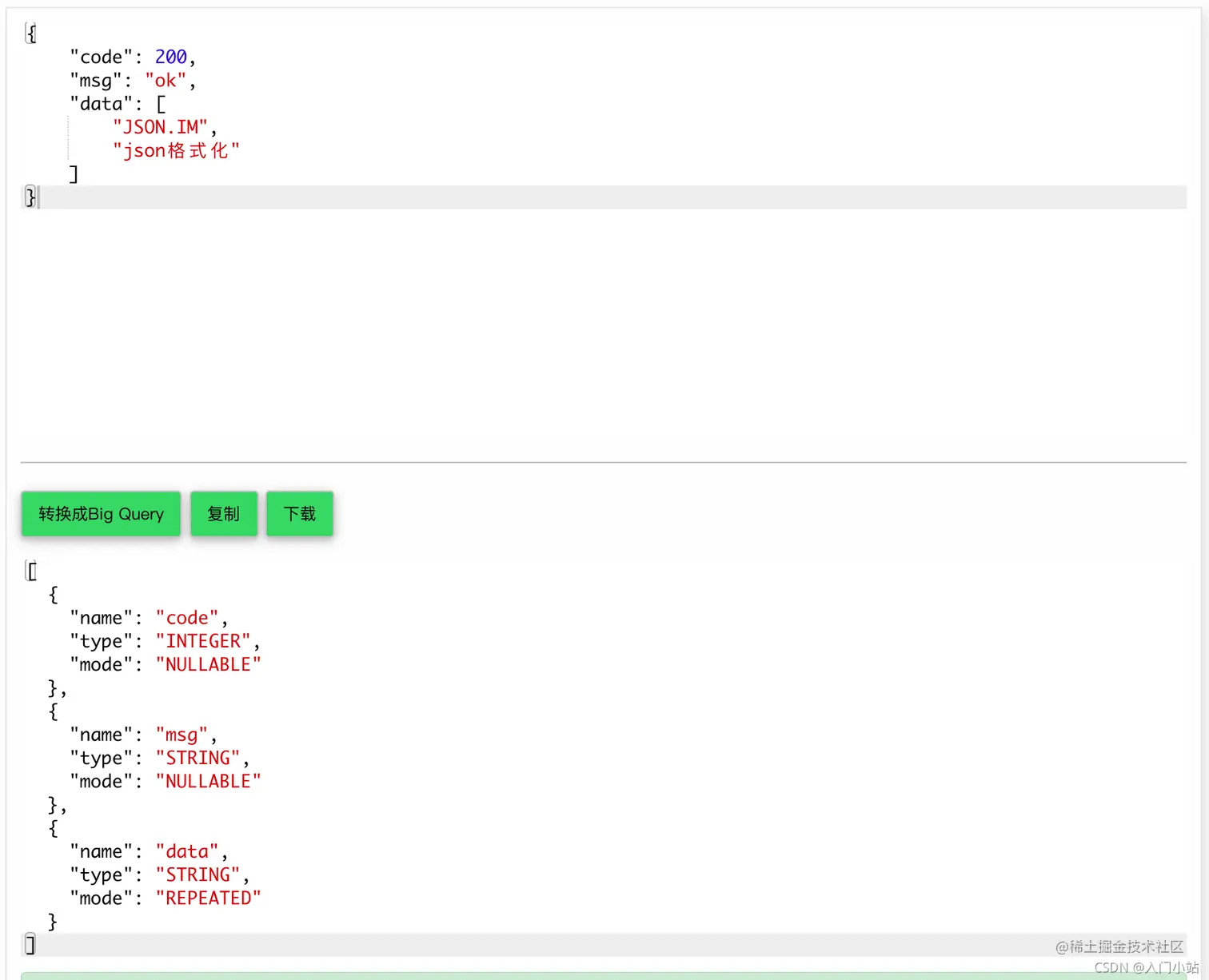Click the closing bracket of the data array
This screenshot has width=1209, height=980.
[x=74, y=173]
